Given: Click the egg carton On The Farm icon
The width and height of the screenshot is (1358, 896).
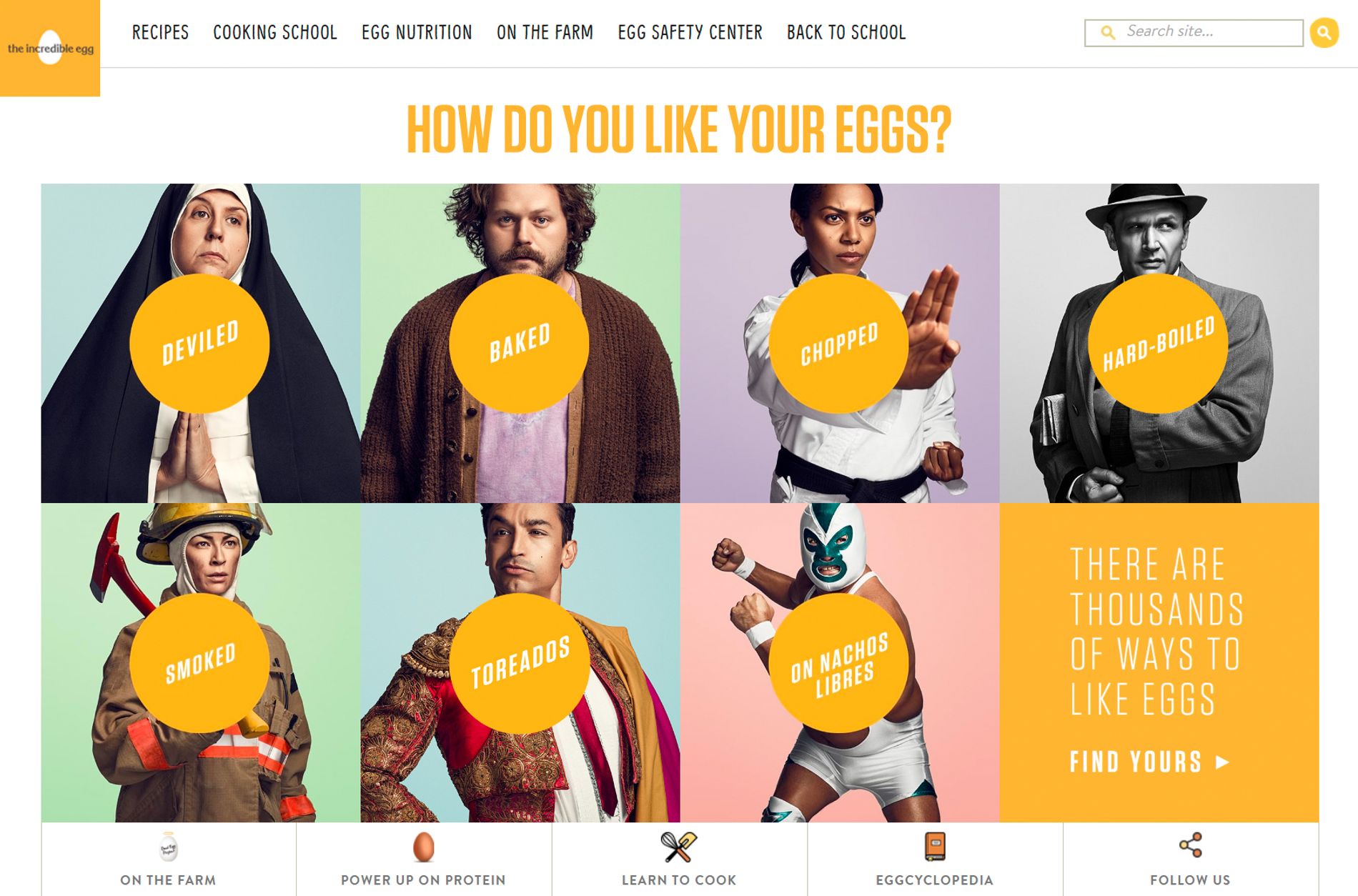Looking at the screenshot, I should pyautogui.click(x=168, y=847).
